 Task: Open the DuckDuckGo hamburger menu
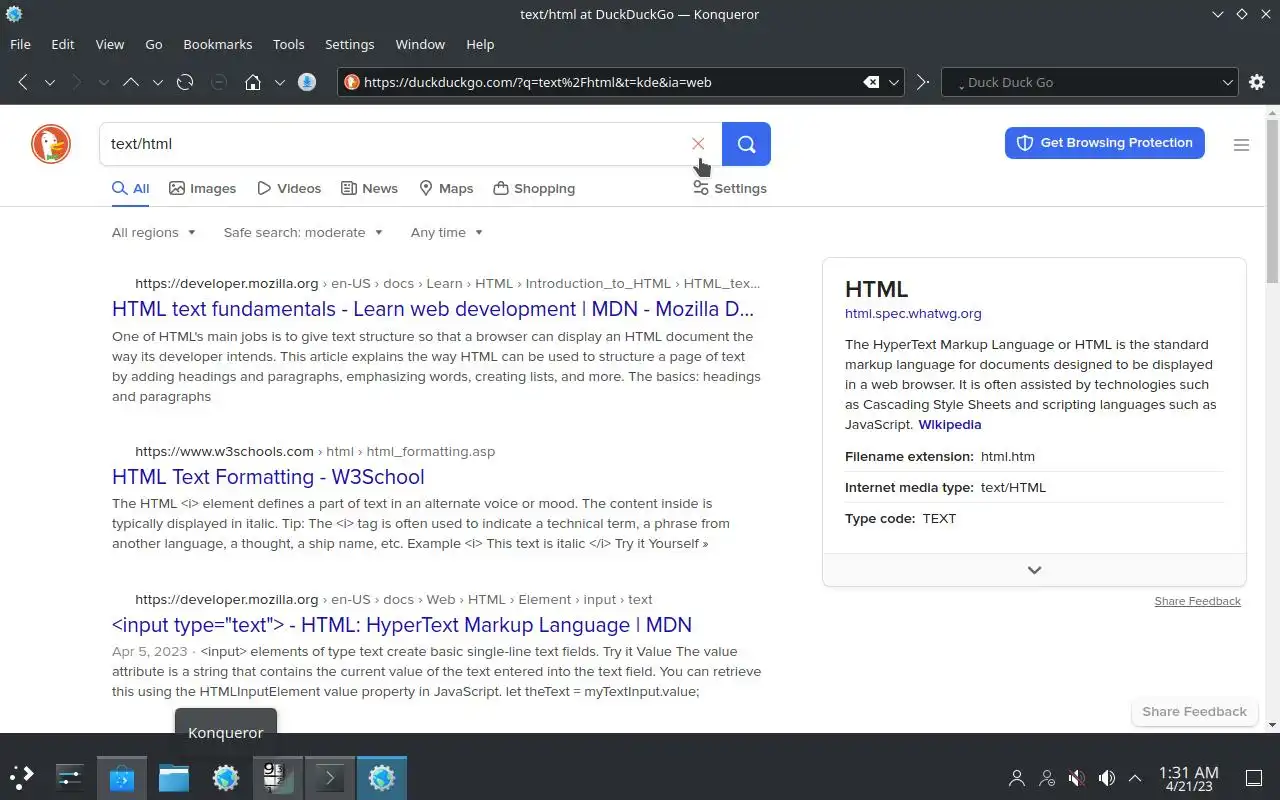[x=1241, y=145]
